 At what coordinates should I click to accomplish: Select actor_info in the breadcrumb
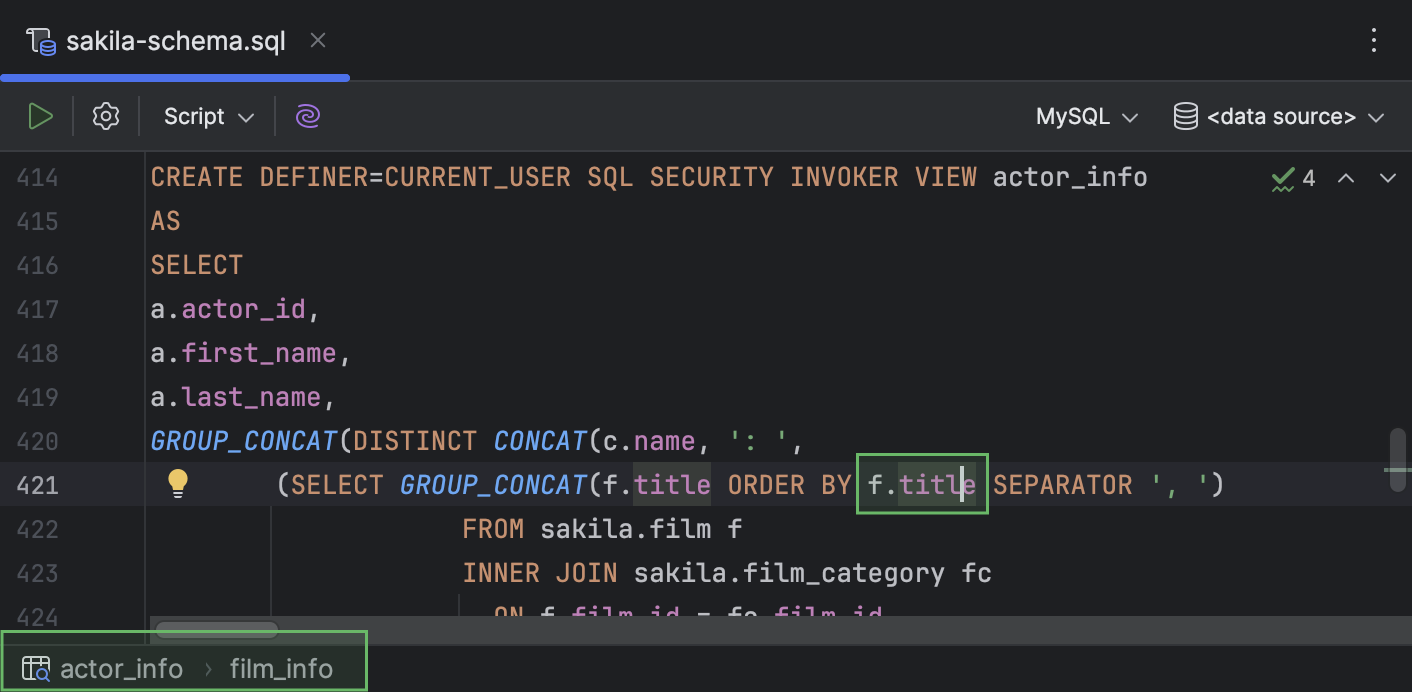pyautogui.click(x=122, y=668)
